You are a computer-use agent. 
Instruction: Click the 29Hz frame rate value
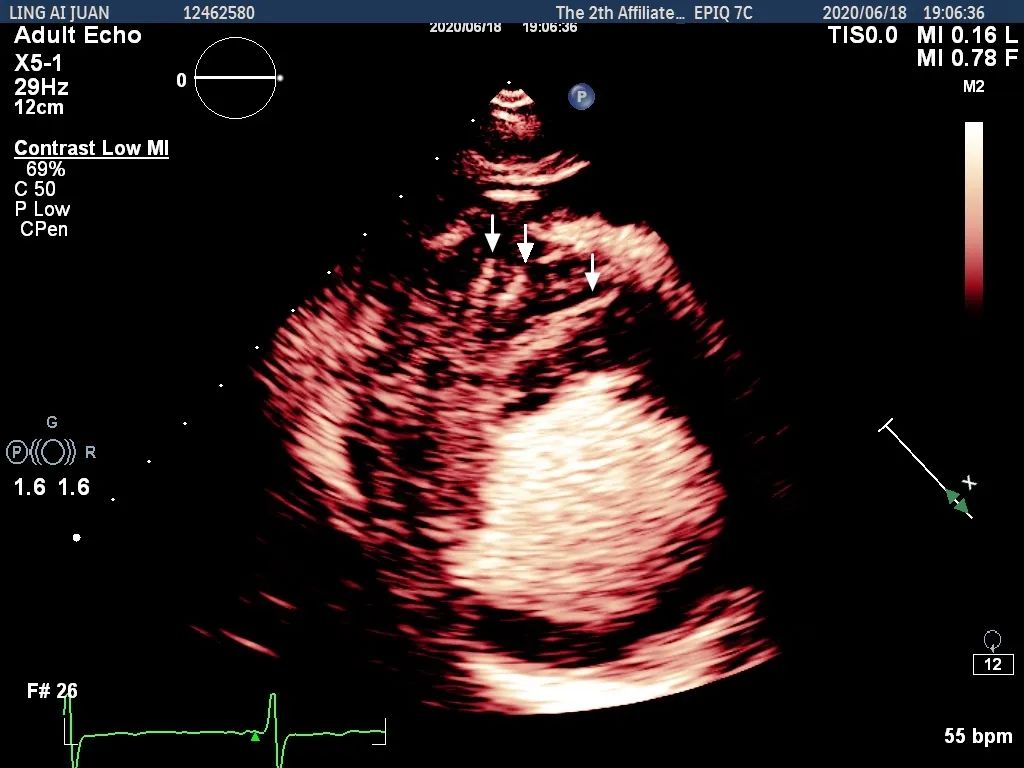[x=41, y=87]
